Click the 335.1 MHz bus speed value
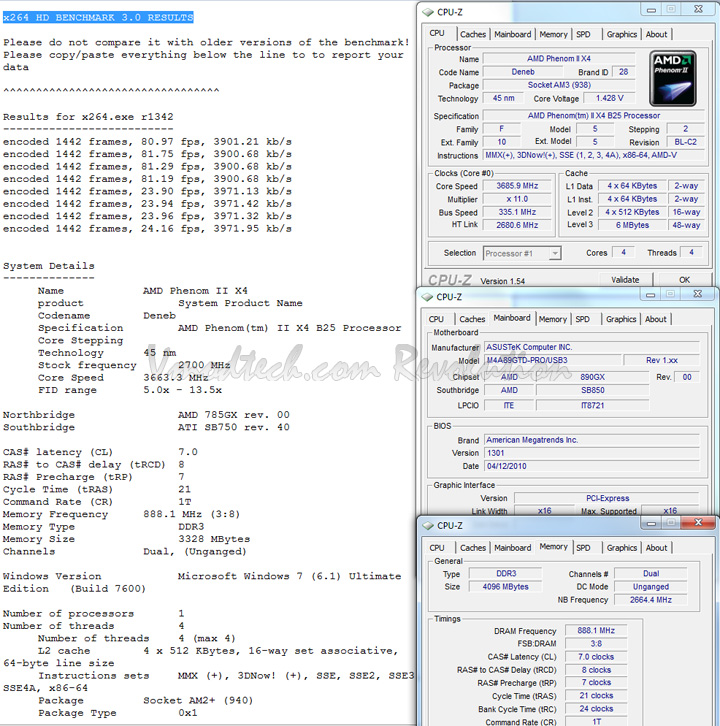The height and width of the screenshot is (726, 720). [x=517, y=212]
